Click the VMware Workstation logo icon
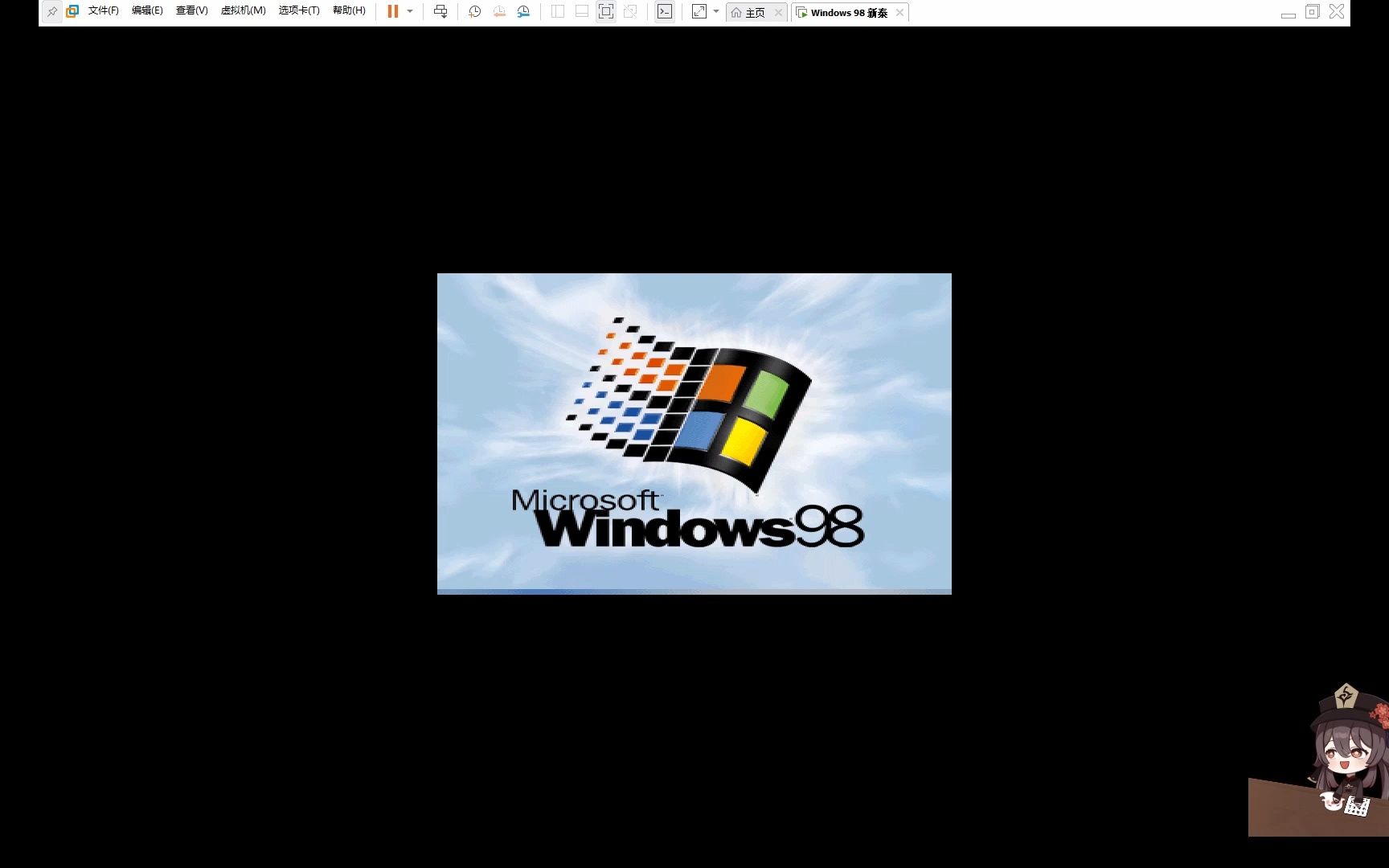The width and height of the screenshot is (1389, 868). point(72,11)
